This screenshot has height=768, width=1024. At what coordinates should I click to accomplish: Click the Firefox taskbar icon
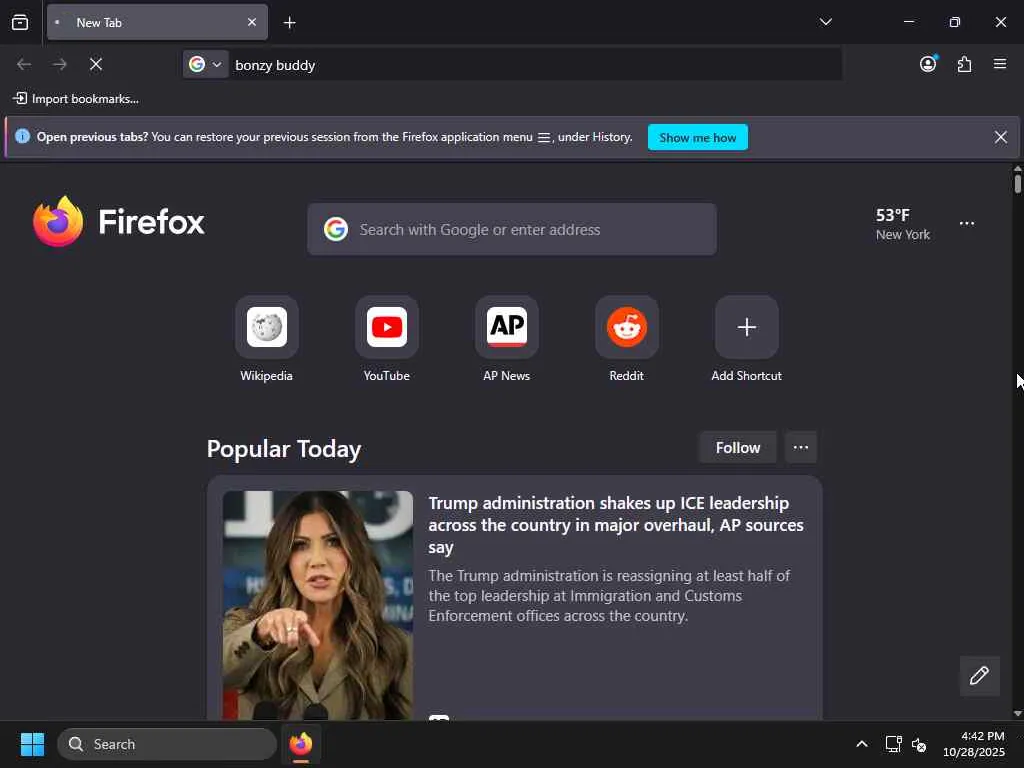click(300, 744)
